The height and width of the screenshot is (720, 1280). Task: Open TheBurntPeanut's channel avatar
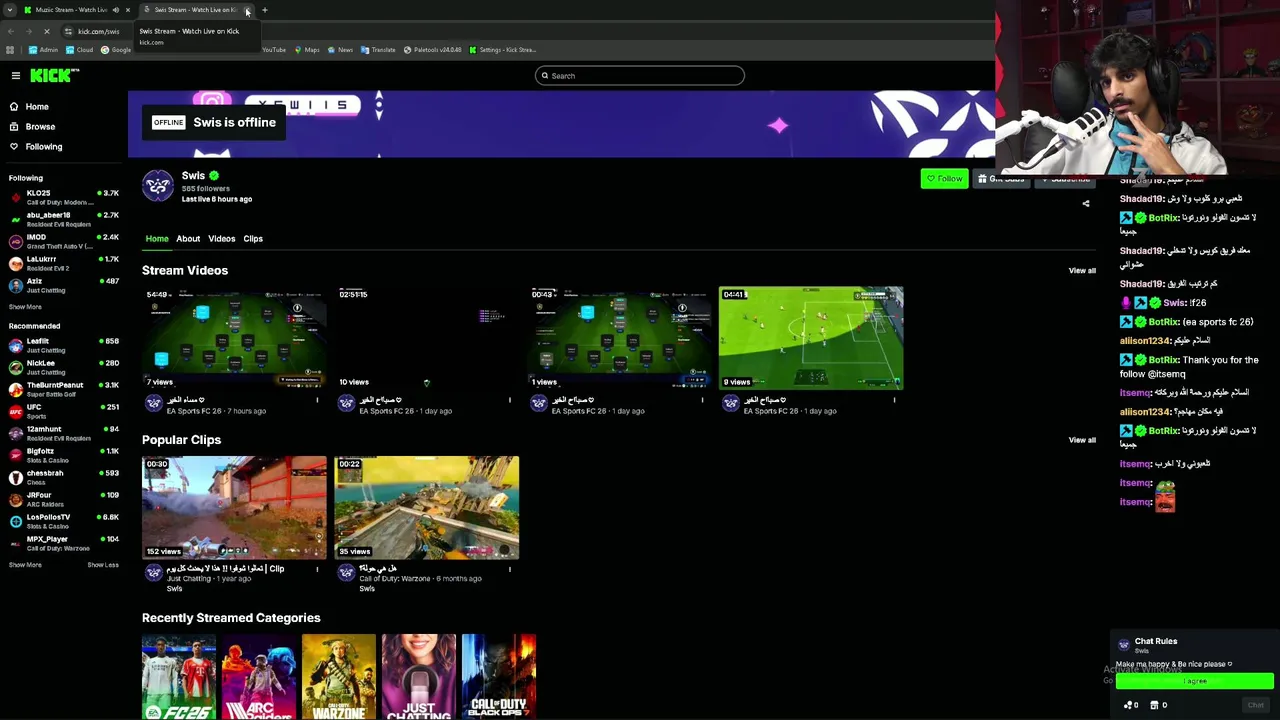(15, 389)
